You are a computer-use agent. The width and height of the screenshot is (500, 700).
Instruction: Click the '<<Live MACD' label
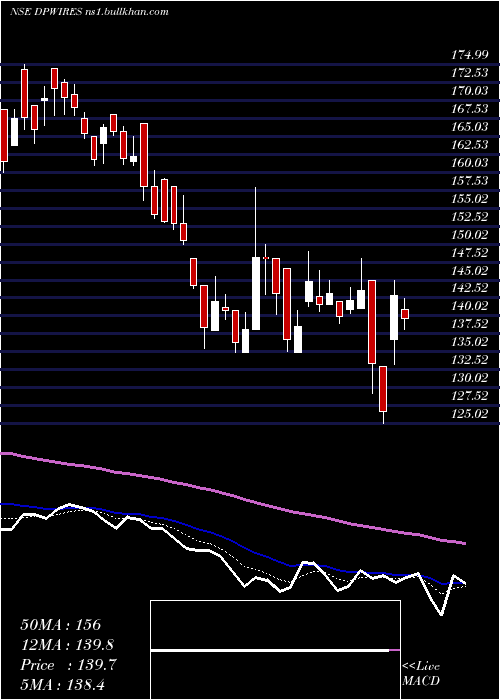click(421, 674)
